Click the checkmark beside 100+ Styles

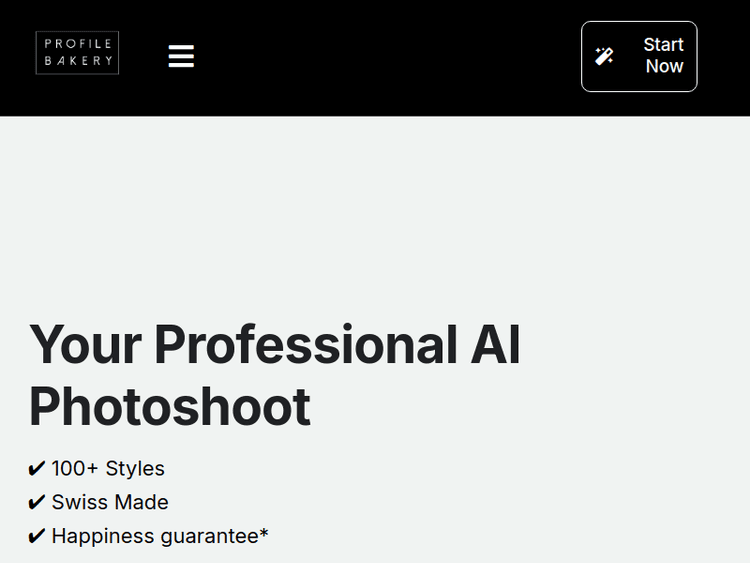click(x=37, y=469)
